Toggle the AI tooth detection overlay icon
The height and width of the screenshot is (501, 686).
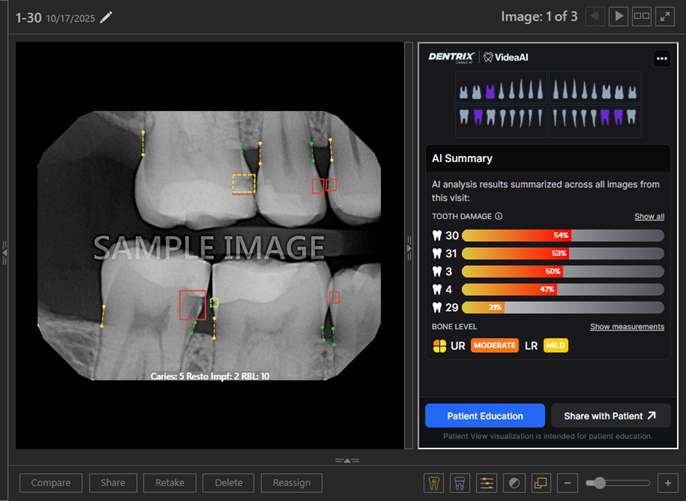[435, 483]
